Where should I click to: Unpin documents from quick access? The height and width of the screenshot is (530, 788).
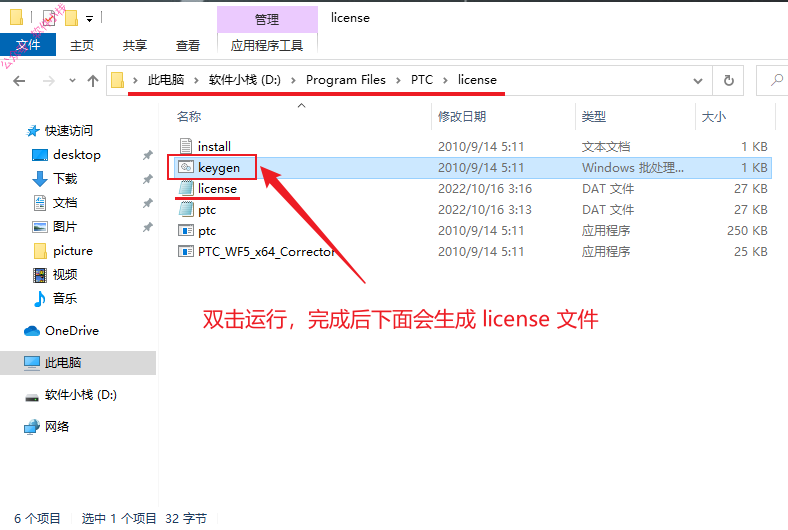[148, 203]
